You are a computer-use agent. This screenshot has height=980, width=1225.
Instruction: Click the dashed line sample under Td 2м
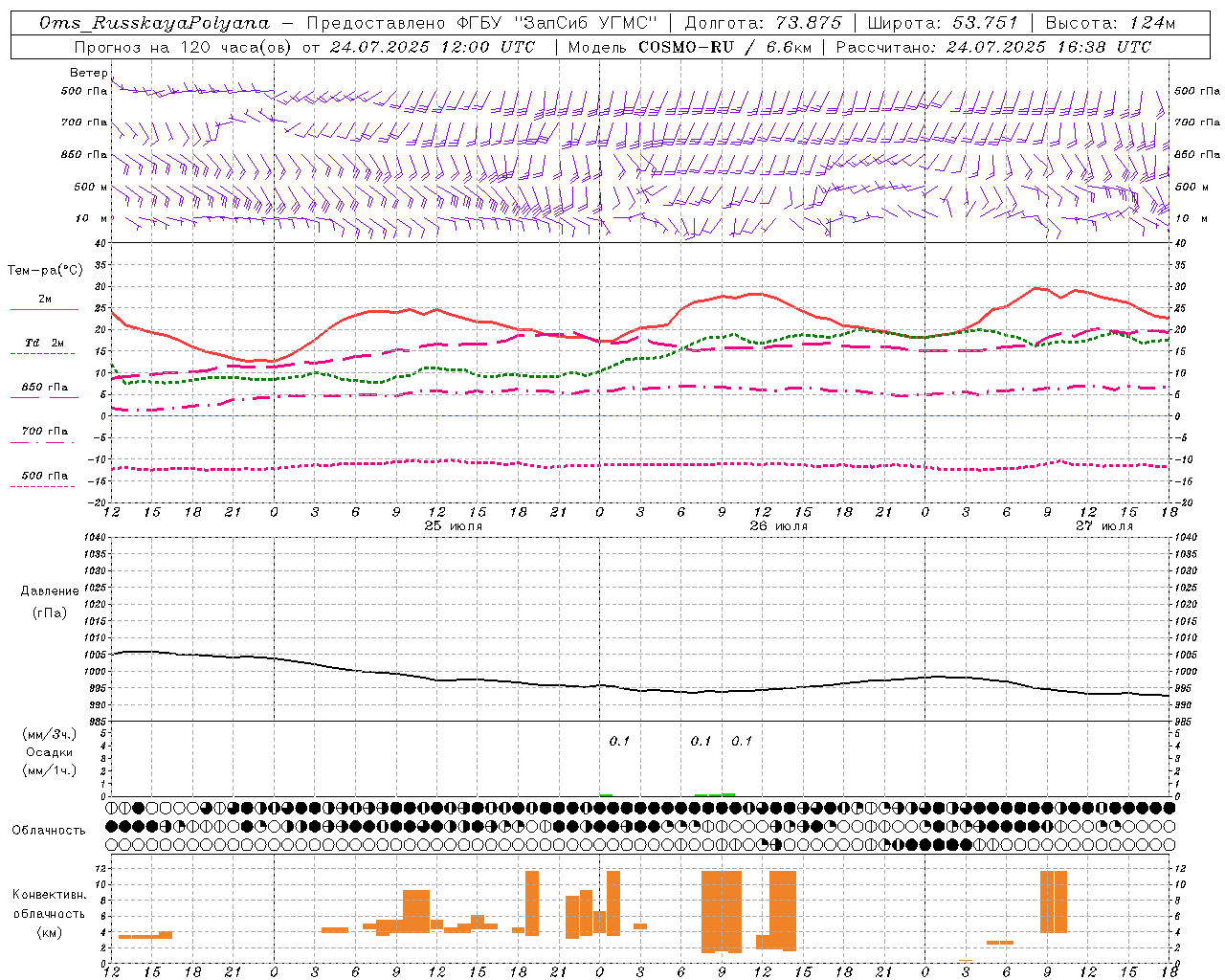[44, 353]
